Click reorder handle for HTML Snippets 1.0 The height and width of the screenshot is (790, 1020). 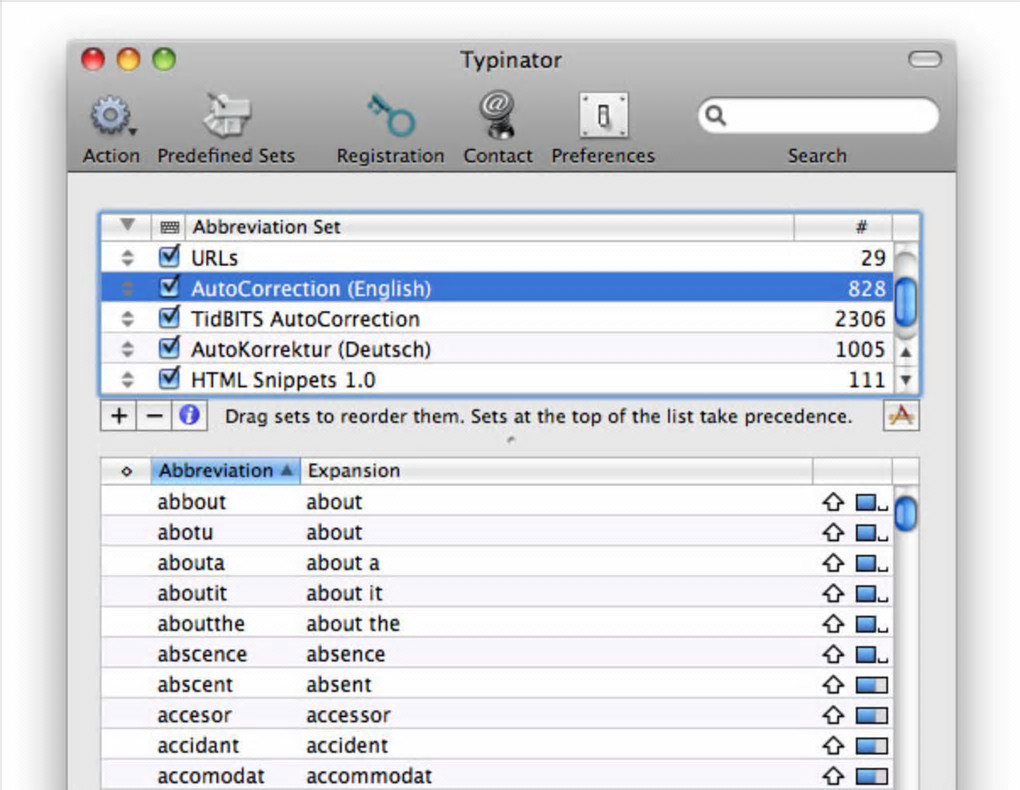(128, 379)
